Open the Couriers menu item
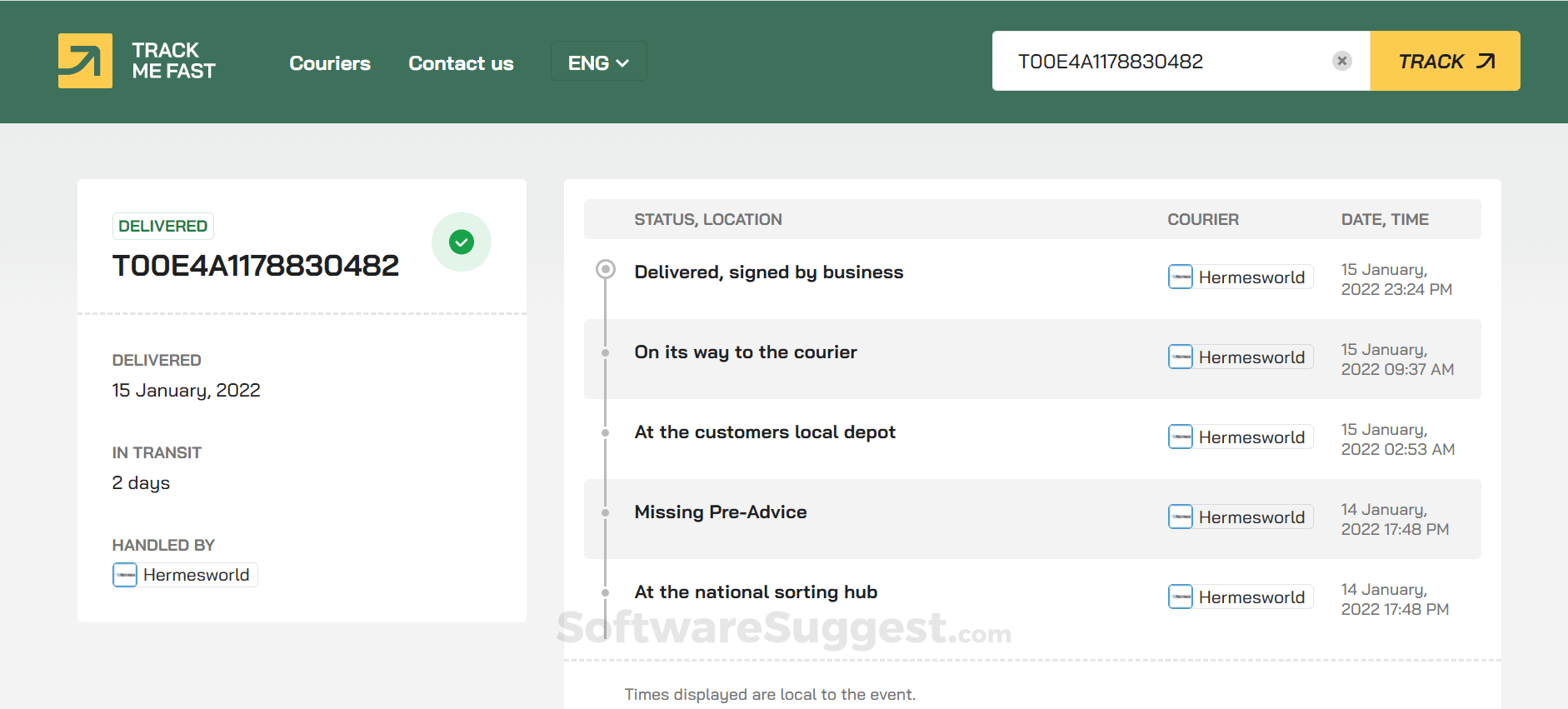 (x=330, y=63)
